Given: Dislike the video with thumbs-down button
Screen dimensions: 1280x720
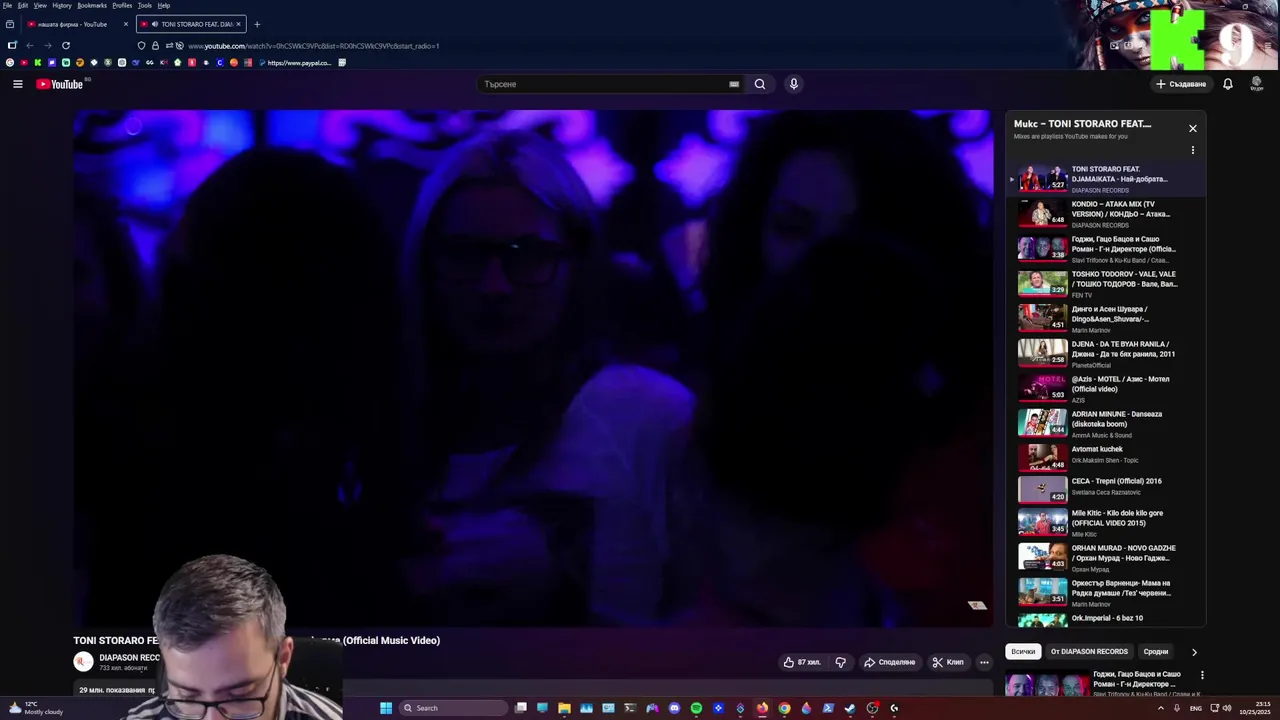Looking at the screenshot, I should click(840, 662).
